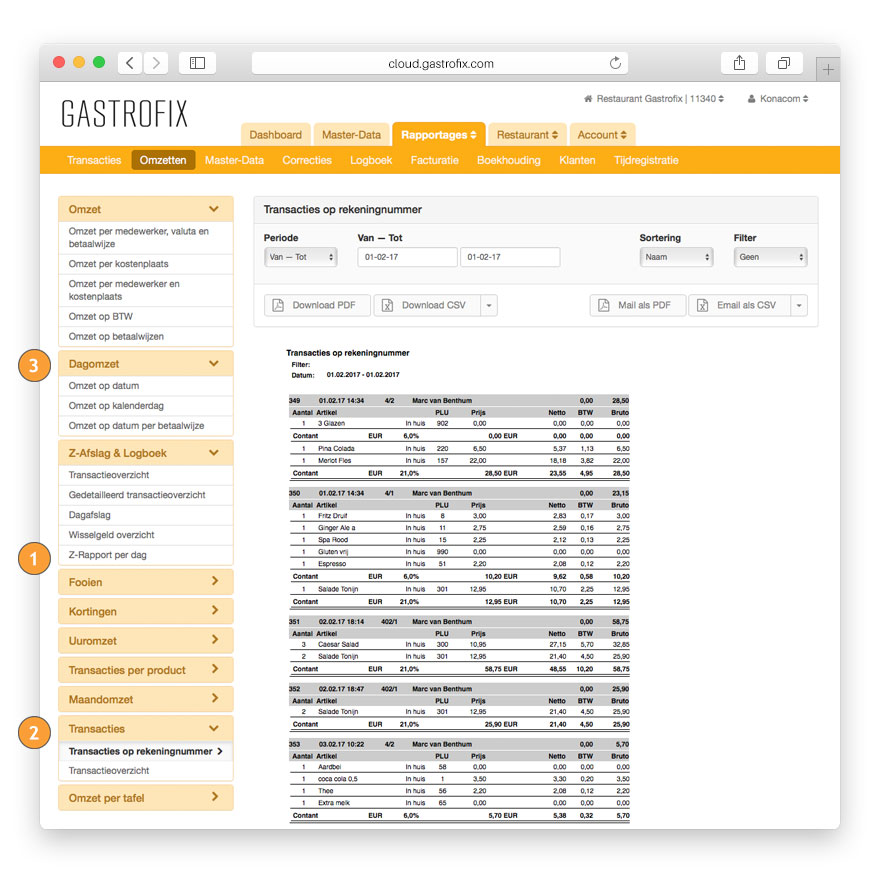
Task: Expand the Maandomzet section
Action: 145,699
